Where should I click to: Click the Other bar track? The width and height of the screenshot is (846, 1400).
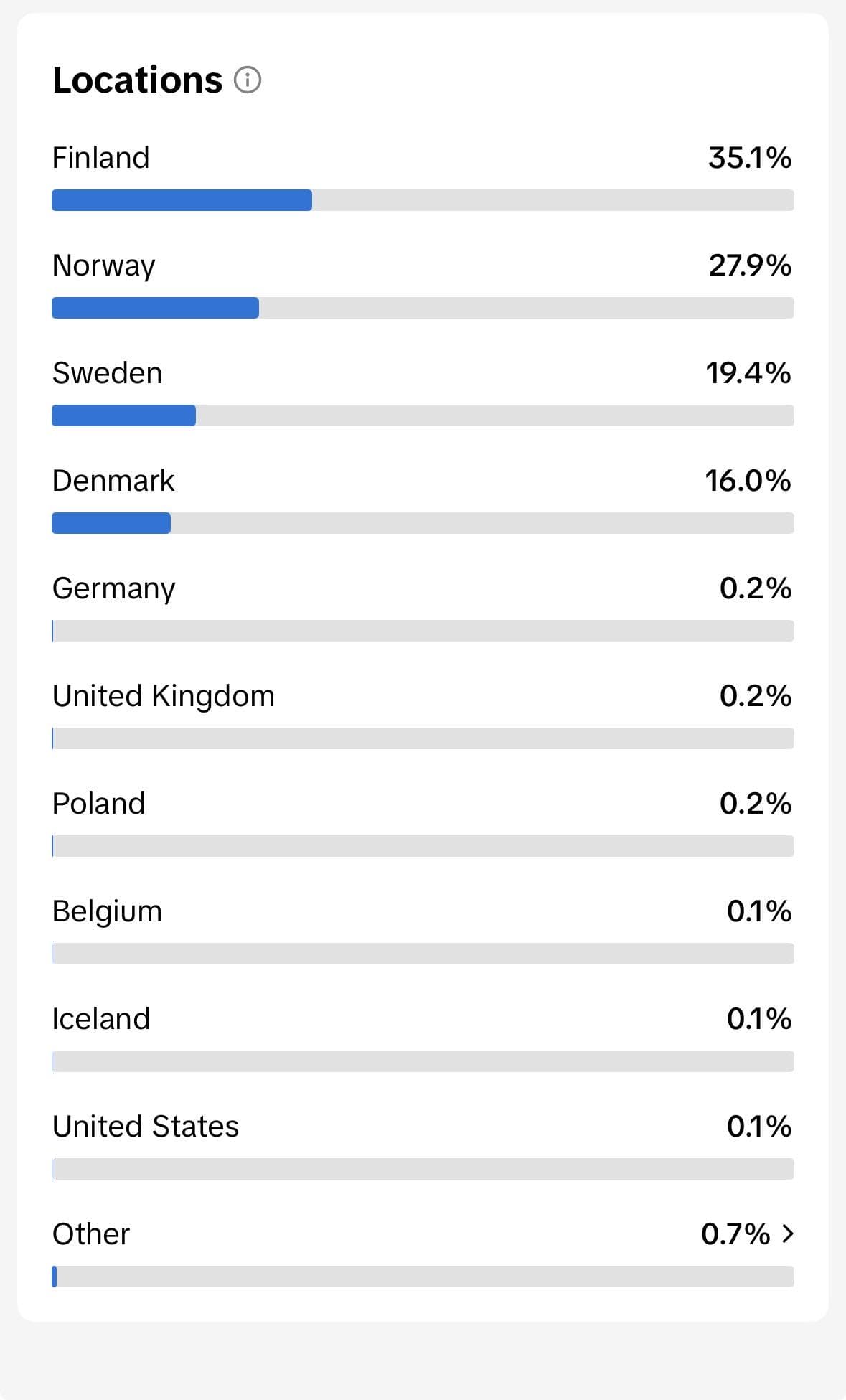point(423,1277)
